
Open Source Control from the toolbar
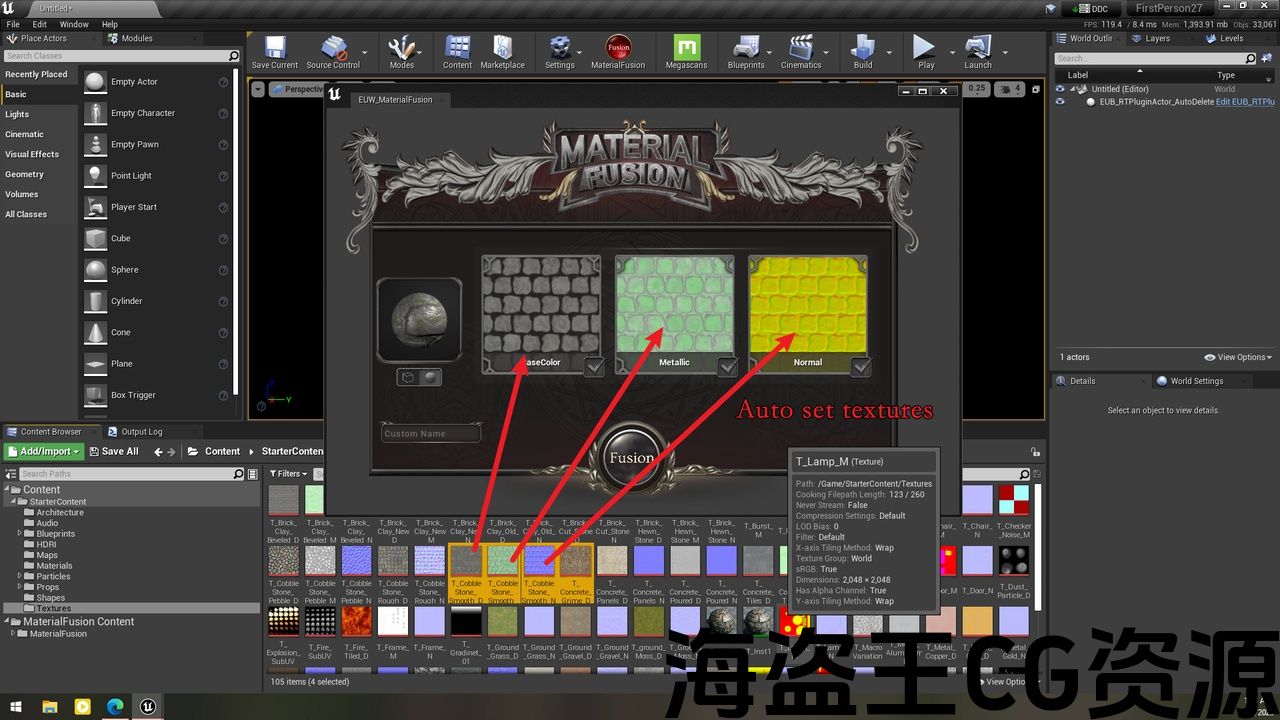[x=333, y=49]
